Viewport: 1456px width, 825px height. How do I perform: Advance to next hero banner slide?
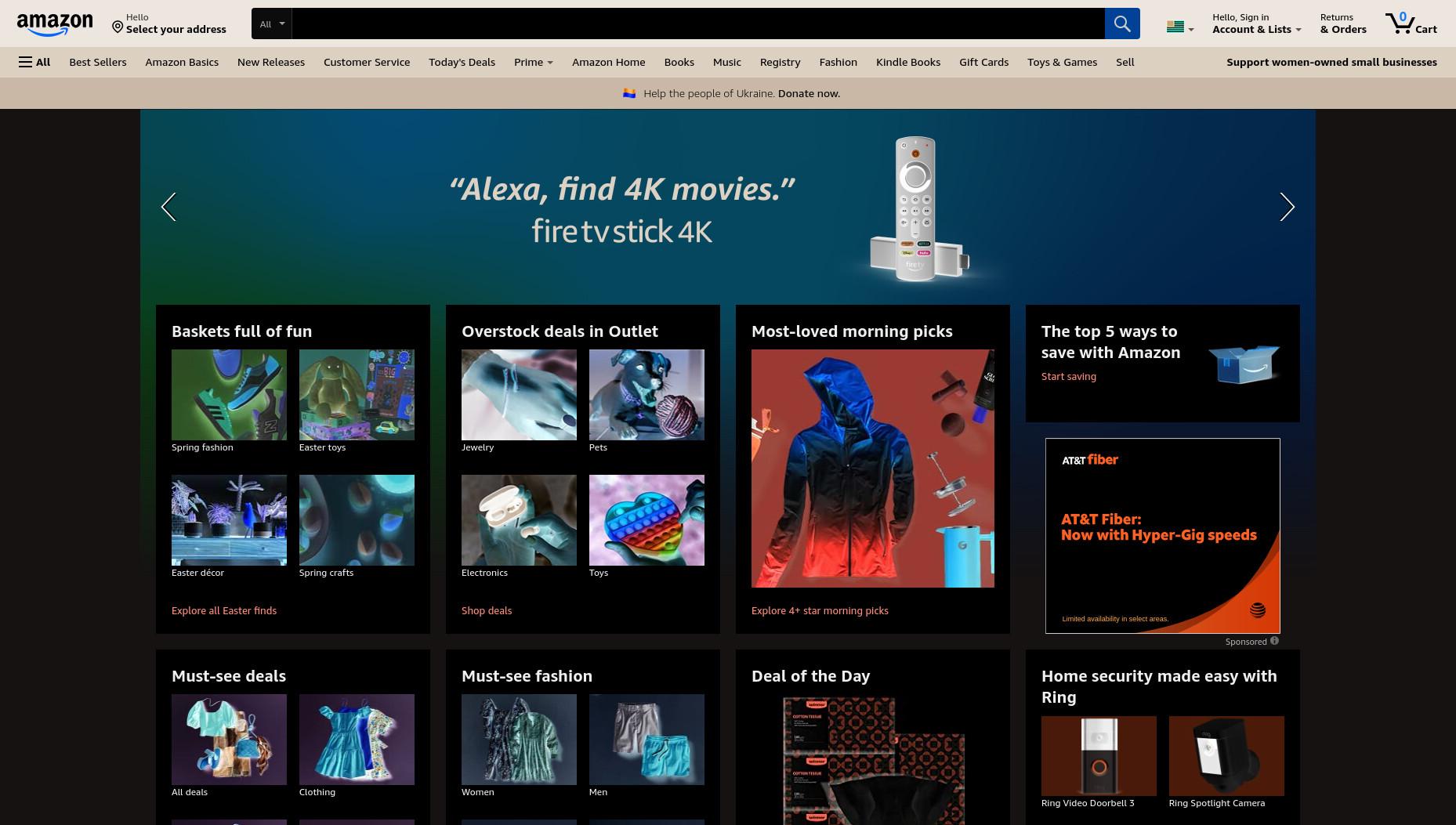(1287, 207)
